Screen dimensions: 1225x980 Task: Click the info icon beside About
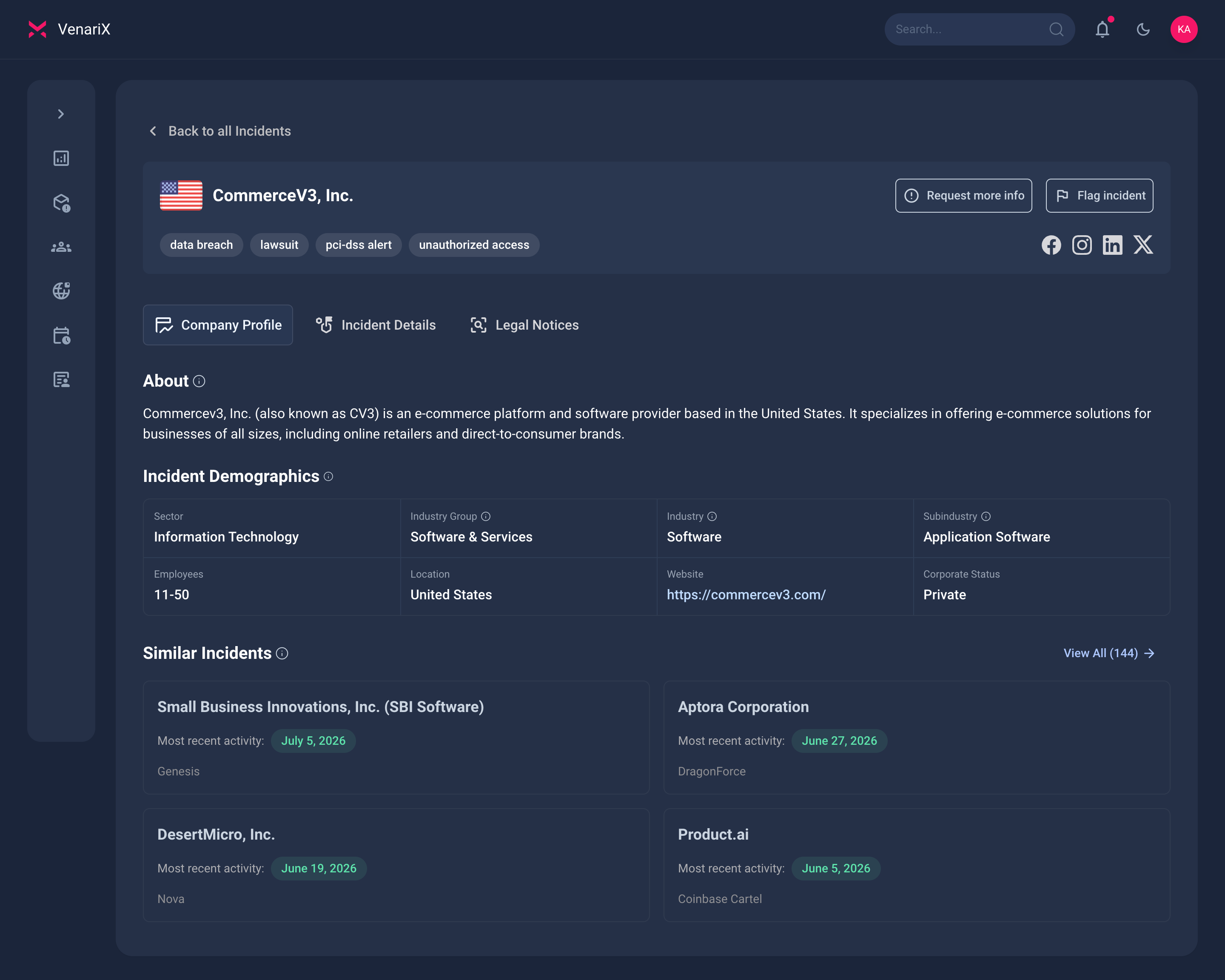pos(199,381)
